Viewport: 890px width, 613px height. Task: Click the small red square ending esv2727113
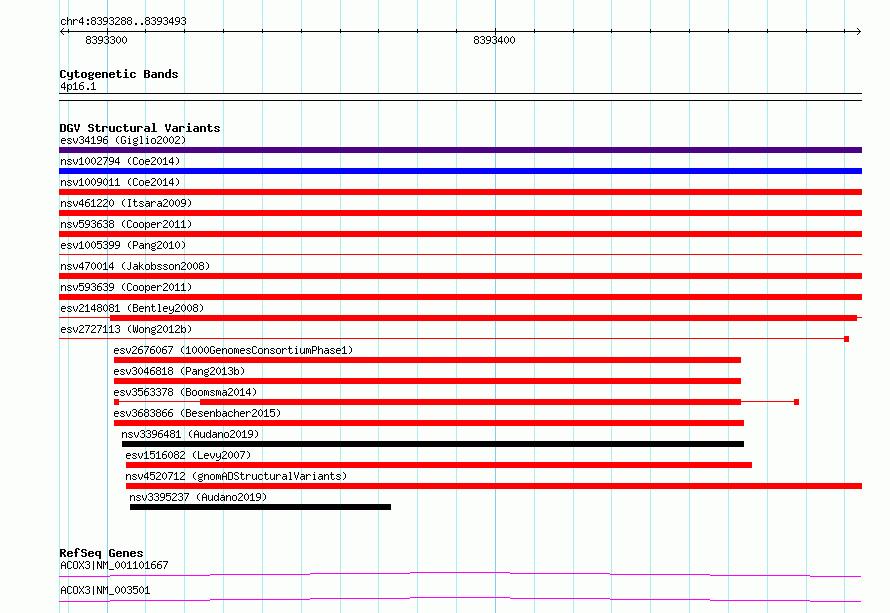(x=846, y=339)
